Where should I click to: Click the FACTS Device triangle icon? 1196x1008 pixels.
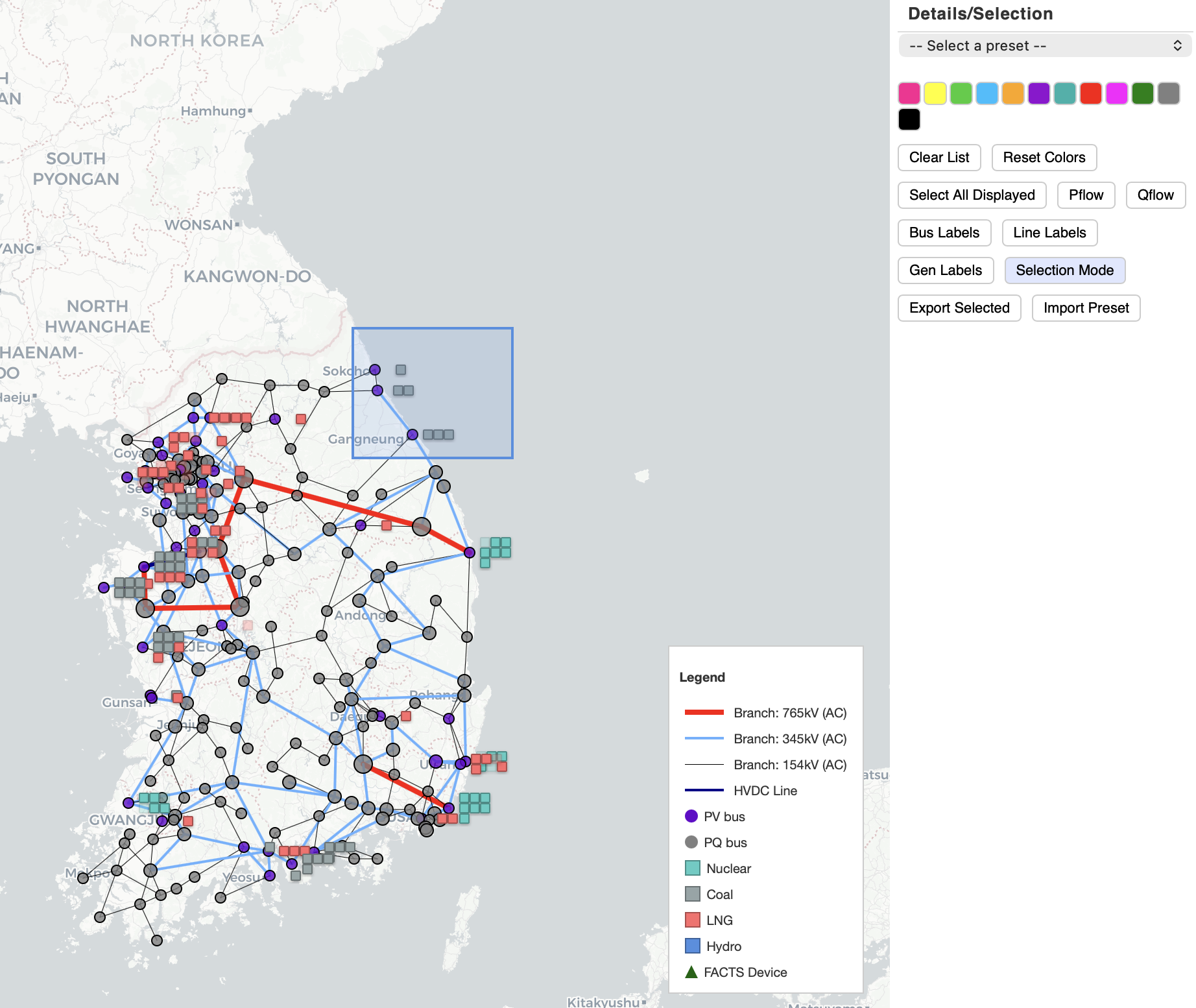[x=691, y=972]
